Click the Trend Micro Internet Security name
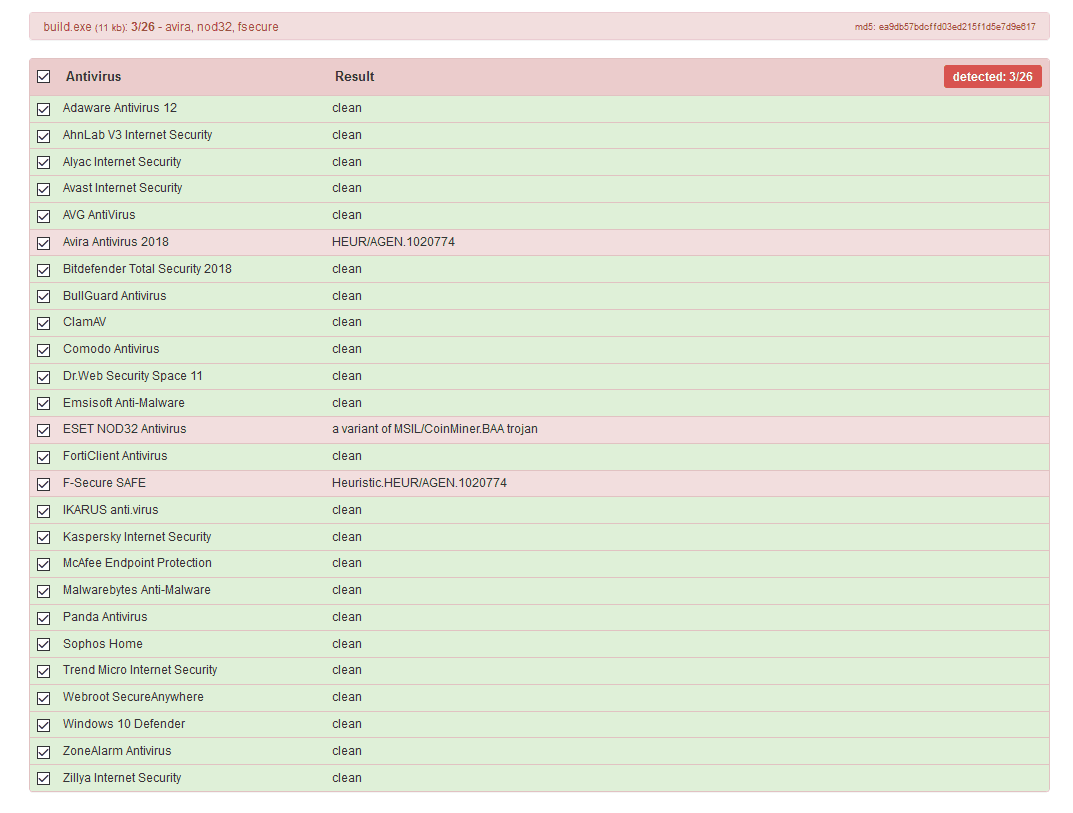1073x813 pixels. coord(140,670)
